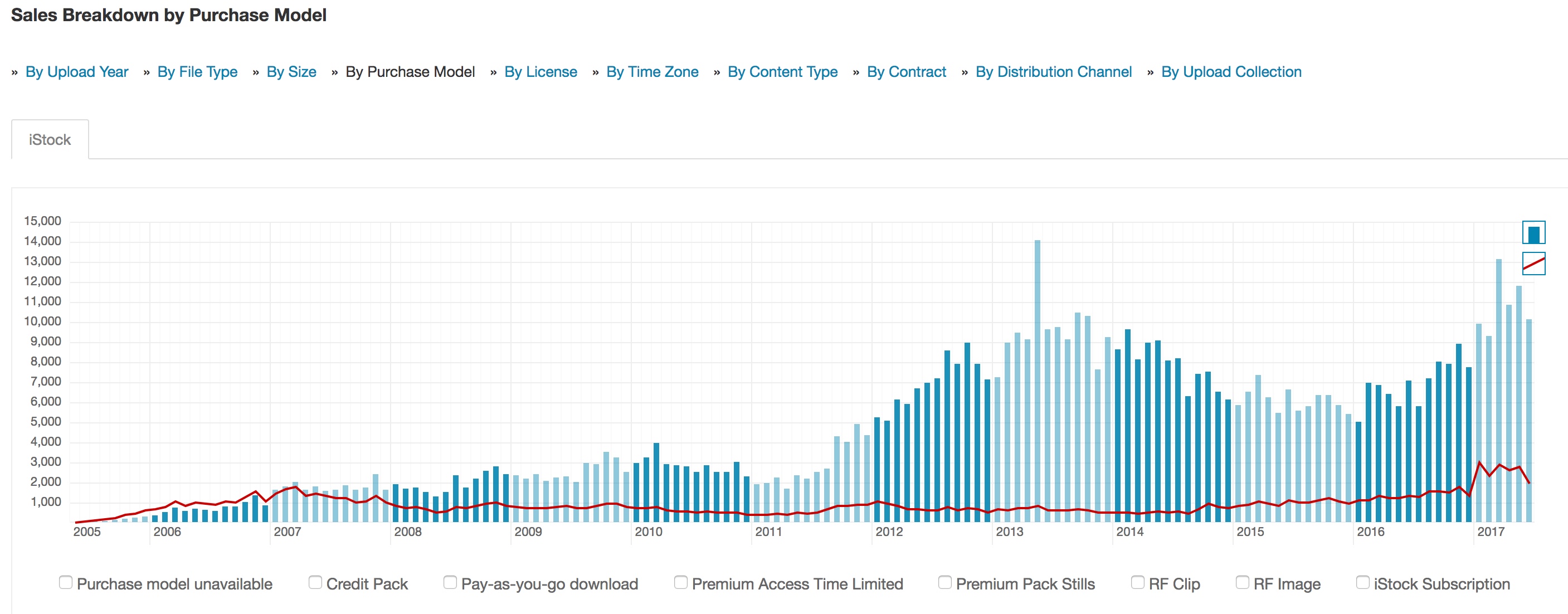Toggle the red line series icon
This screenshot has width=1568, height=614.
[x=1533, y=264]
